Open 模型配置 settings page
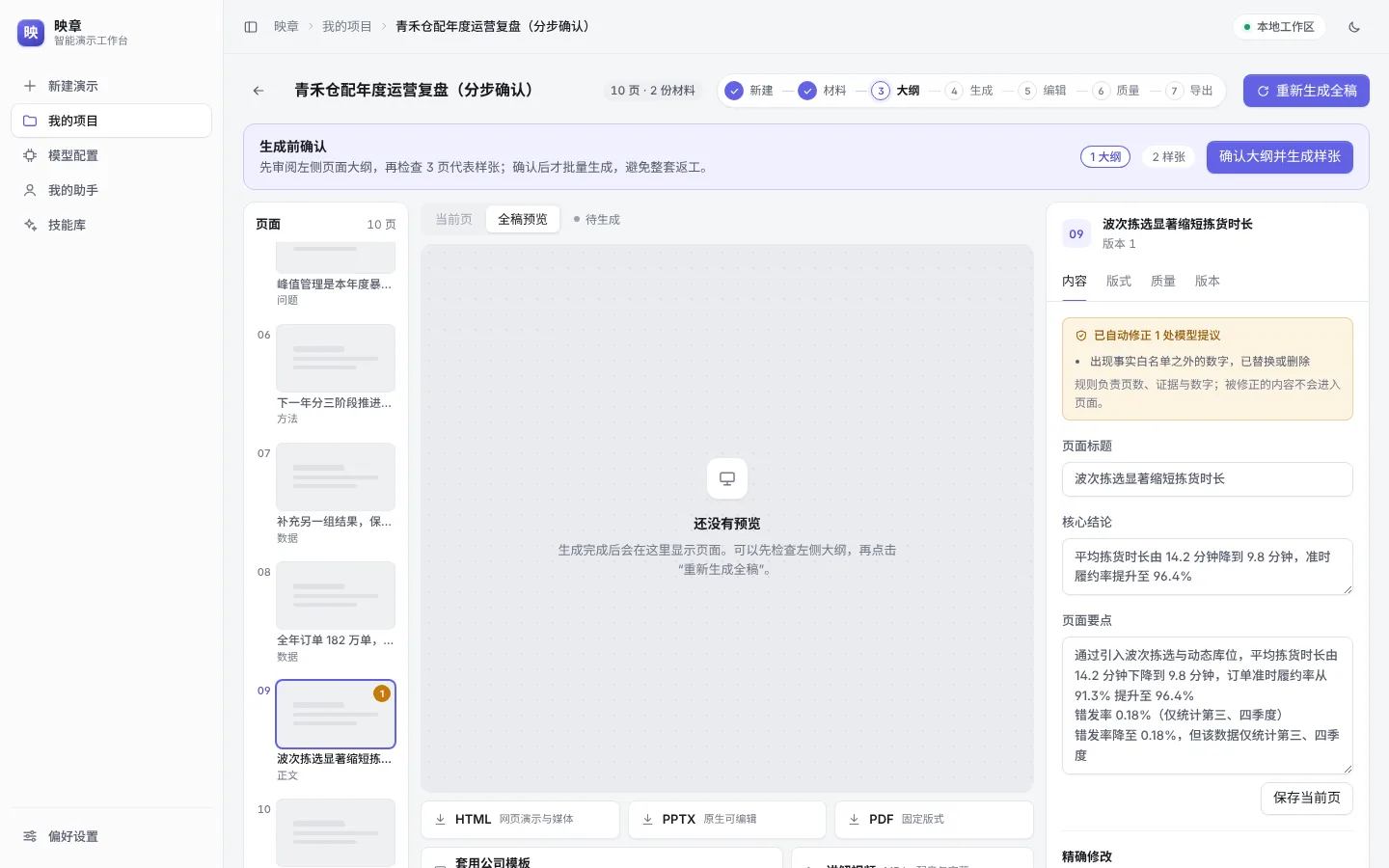Screen dimensions: 1389x868 tap(111, 155)
